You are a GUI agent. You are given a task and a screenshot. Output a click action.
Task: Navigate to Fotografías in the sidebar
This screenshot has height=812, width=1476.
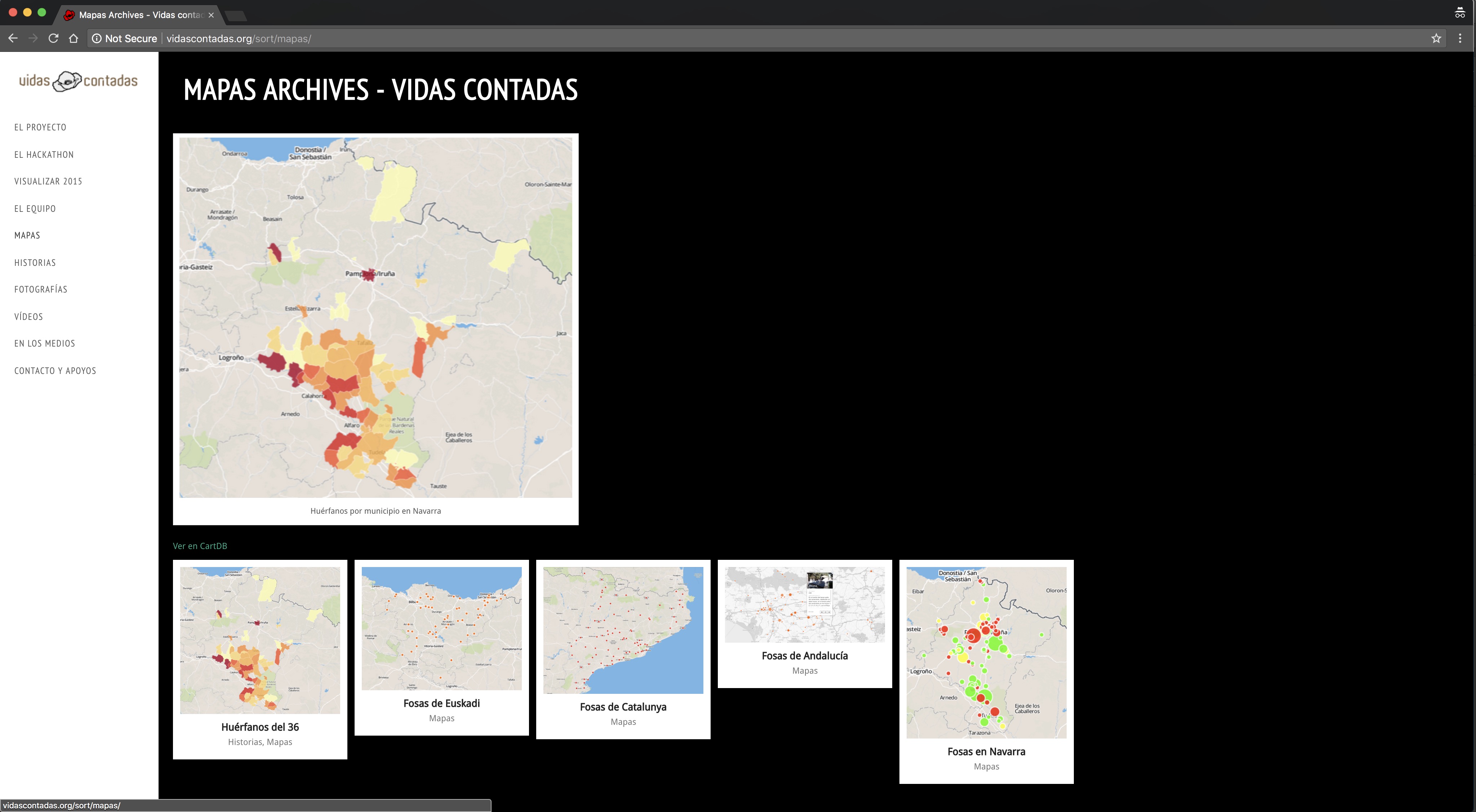click(41, 289)
